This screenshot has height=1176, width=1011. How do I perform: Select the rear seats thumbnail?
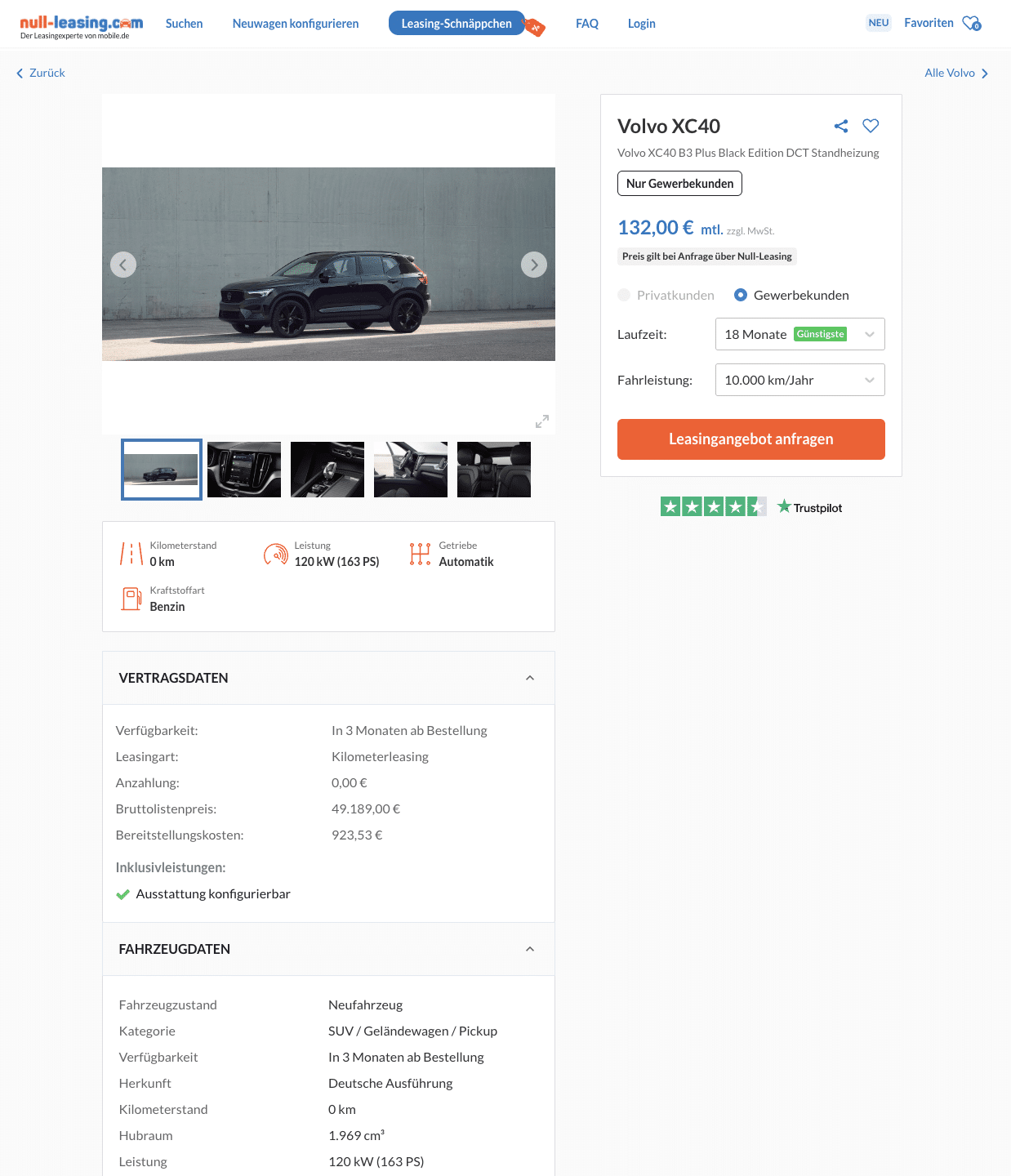click(494, 470)
